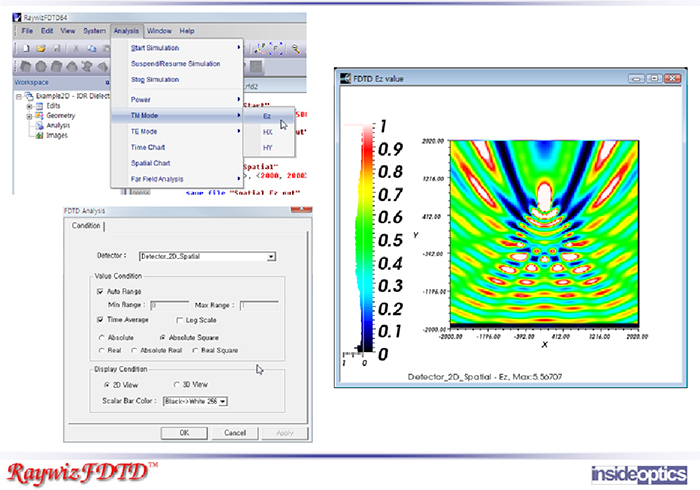Open the File menu

27,31
